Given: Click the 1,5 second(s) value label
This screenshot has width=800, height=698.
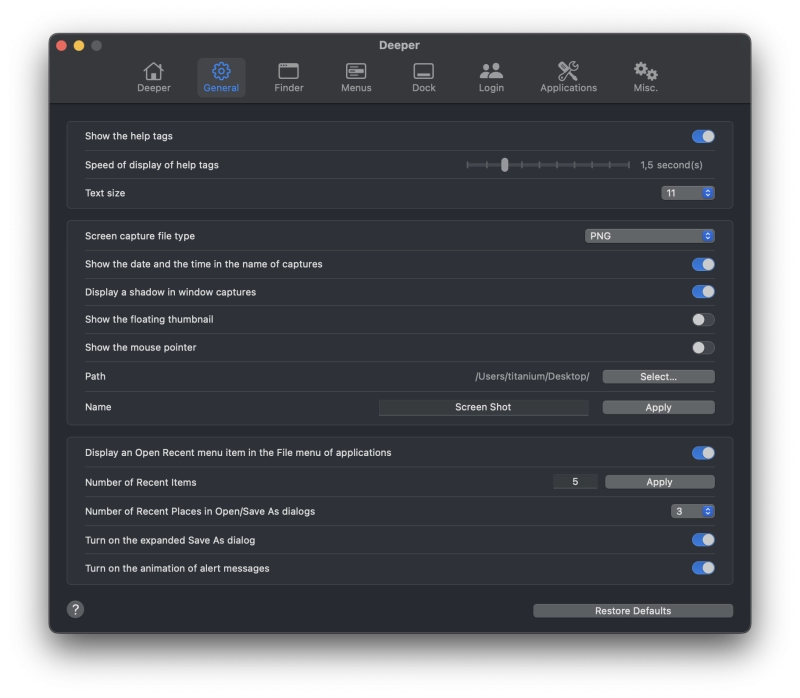Looking at the screenshot, I should pyautogui.click(x=671, y=165).
